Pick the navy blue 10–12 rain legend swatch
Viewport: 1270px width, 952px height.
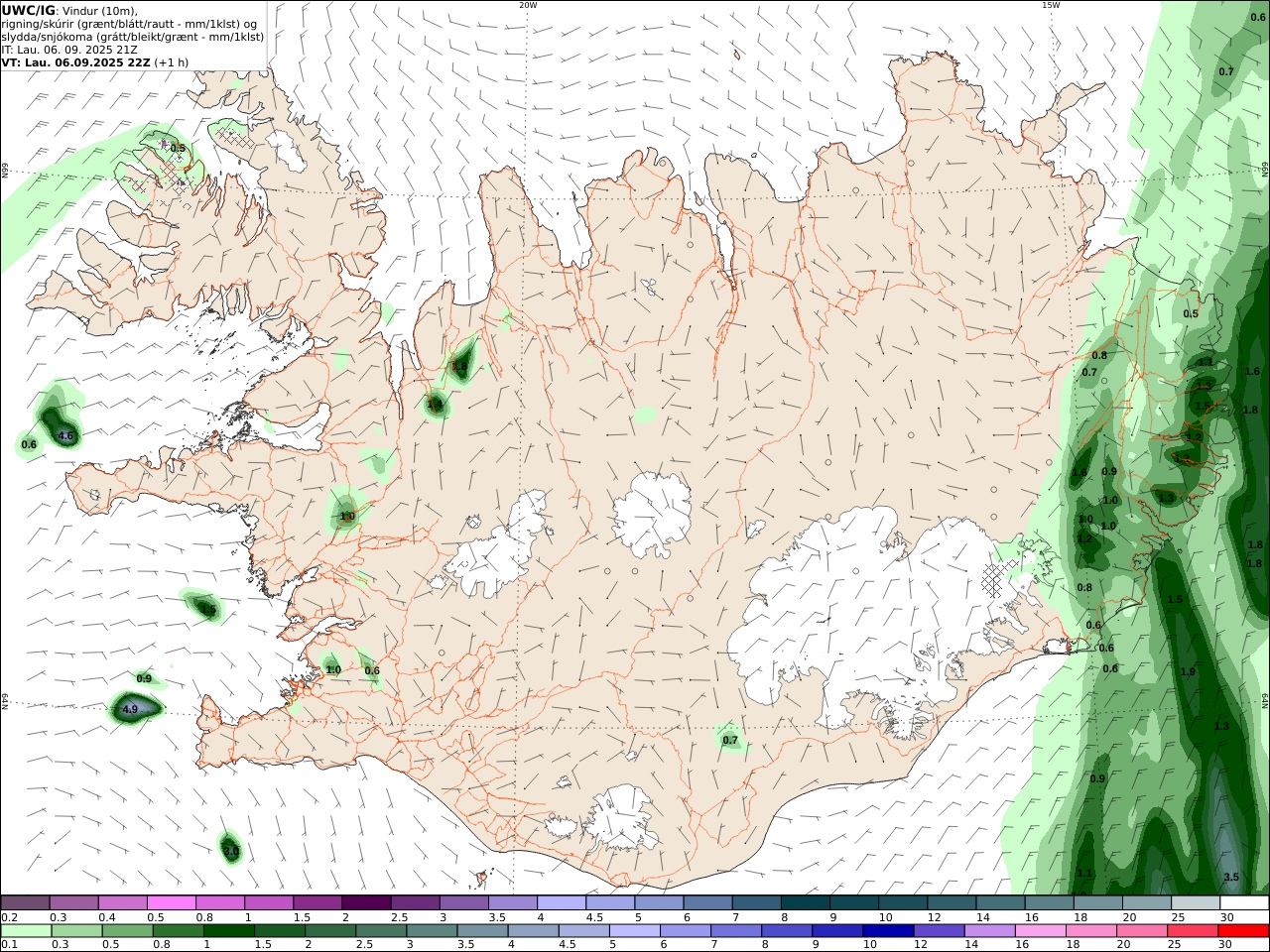pos(888,931)
